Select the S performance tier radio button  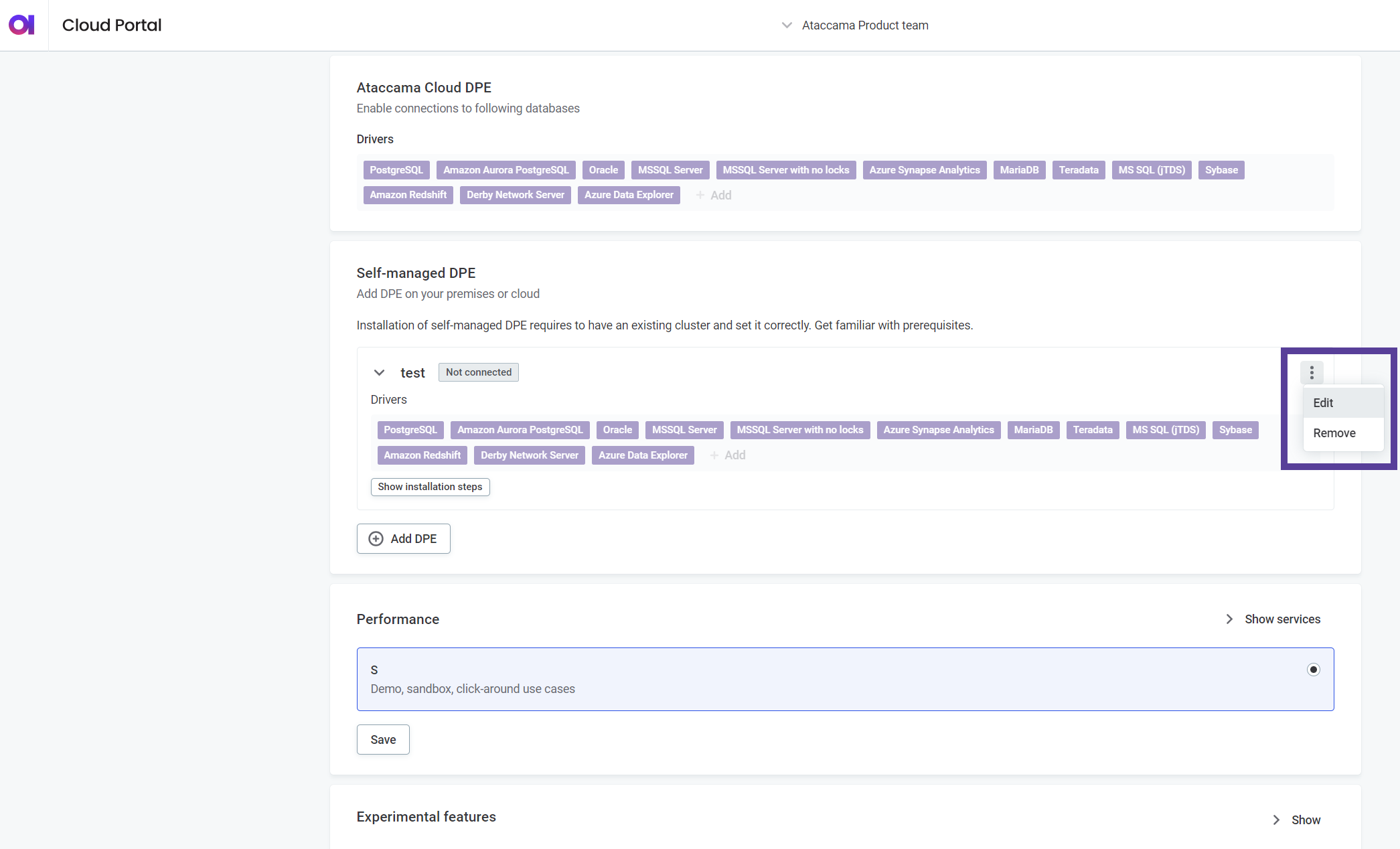pos(1313,669)
